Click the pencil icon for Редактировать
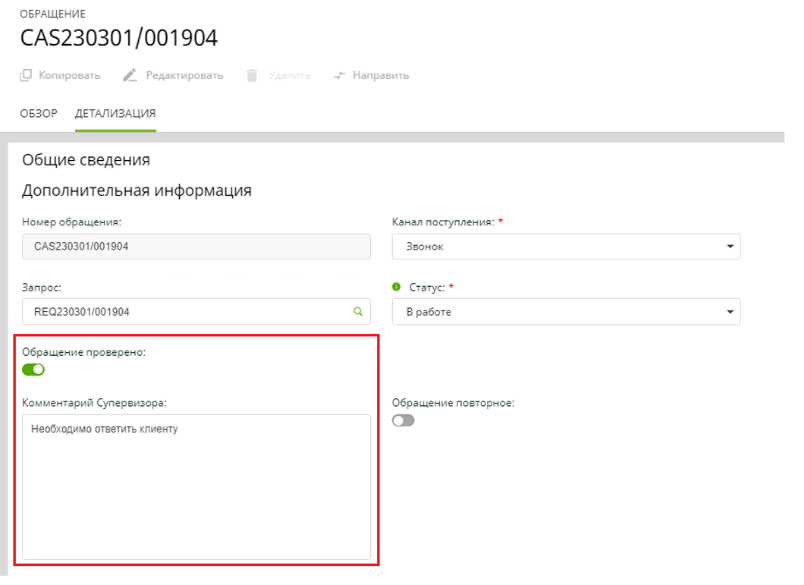Viewport: 804px width, 585px height. tap(129, 76)
